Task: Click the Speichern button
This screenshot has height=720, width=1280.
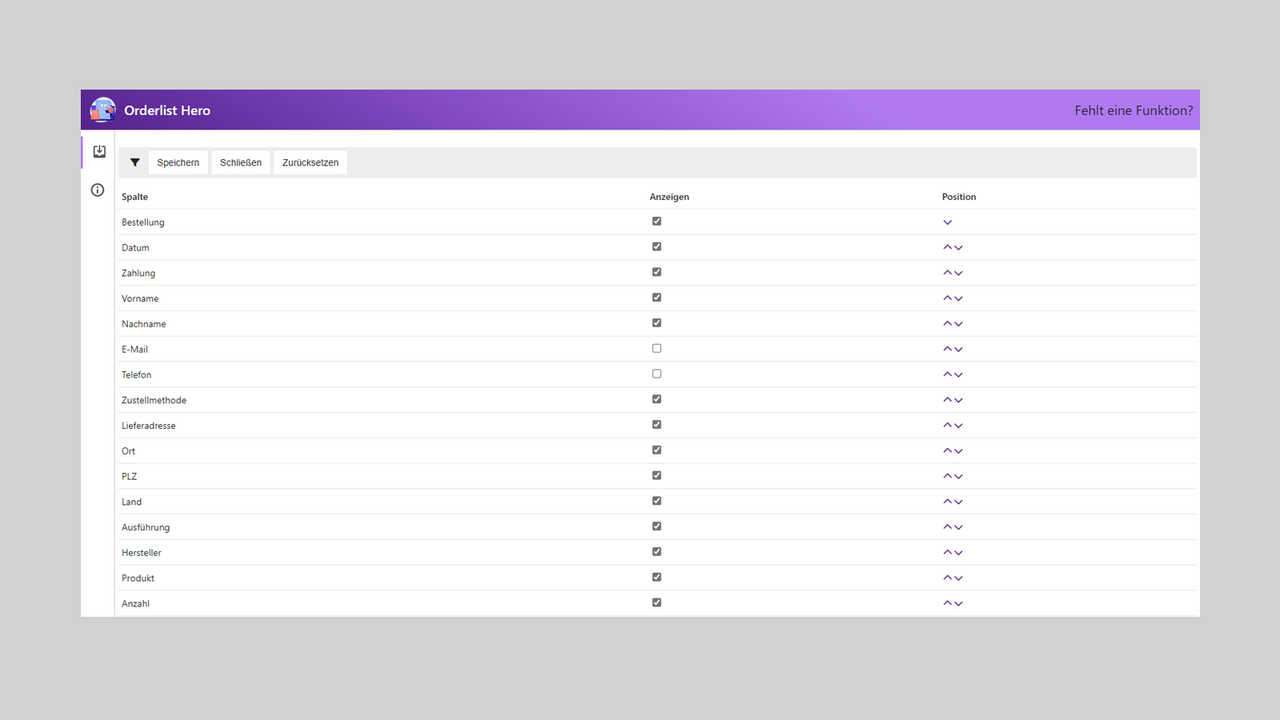Action: pyautogui.click(x=178, y=162)
